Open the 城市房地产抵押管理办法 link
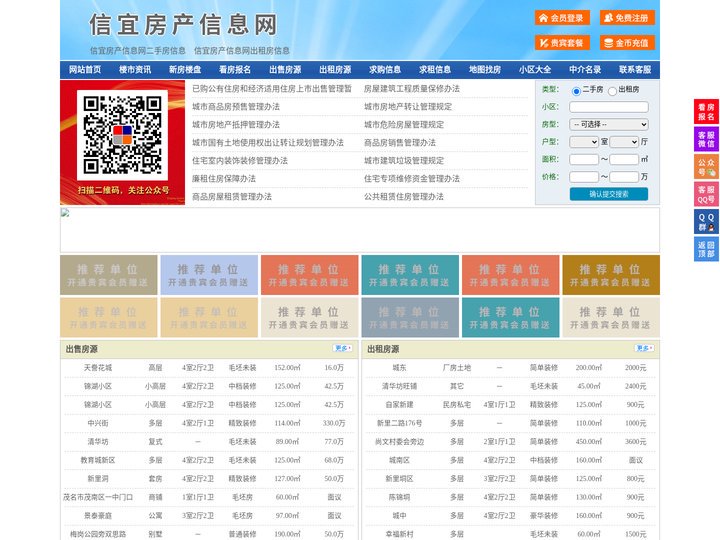 pos(236,124)
